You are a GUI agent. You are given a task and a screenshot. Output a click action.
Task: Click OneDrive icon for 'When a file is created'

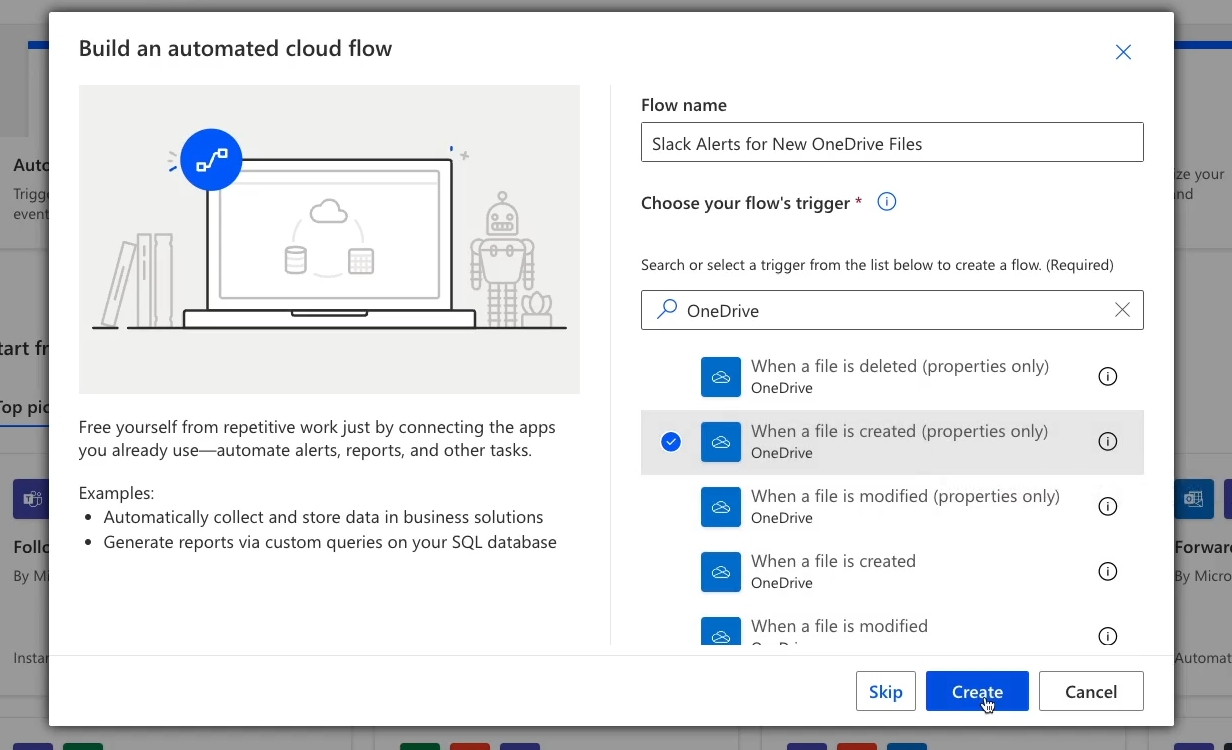pos(721,572)
